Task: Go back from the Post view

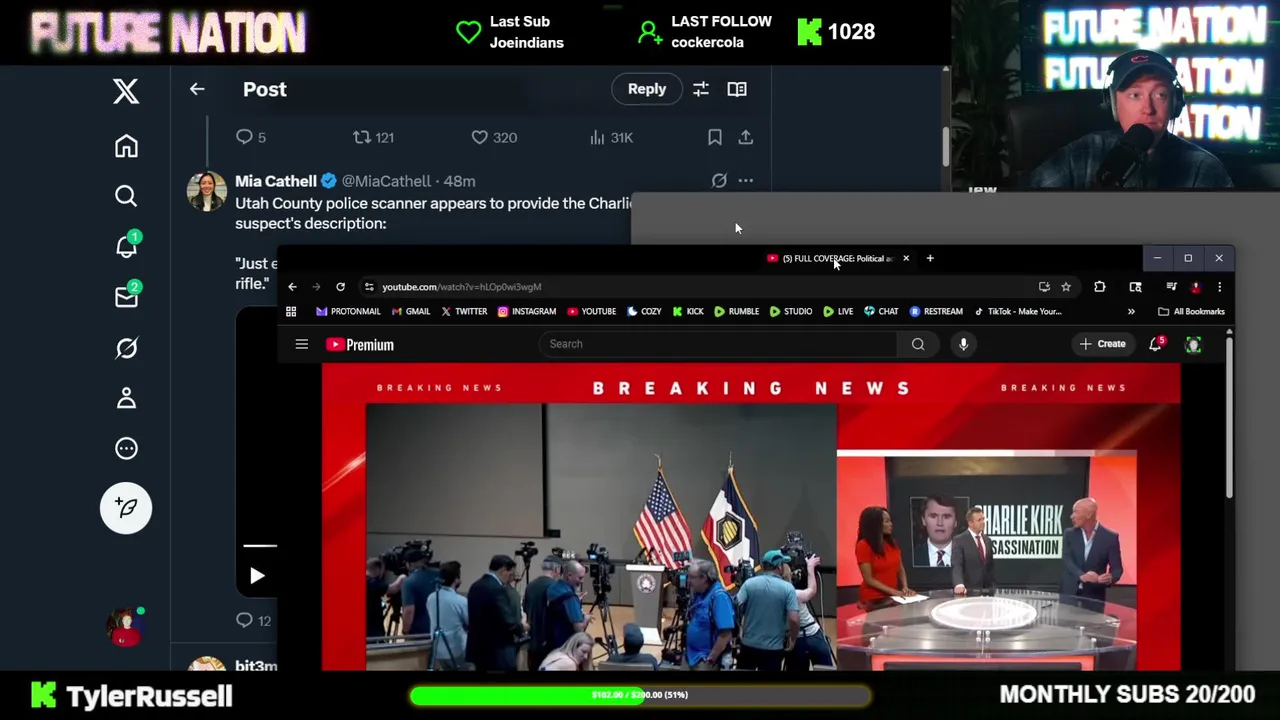Action: [197, 89]
